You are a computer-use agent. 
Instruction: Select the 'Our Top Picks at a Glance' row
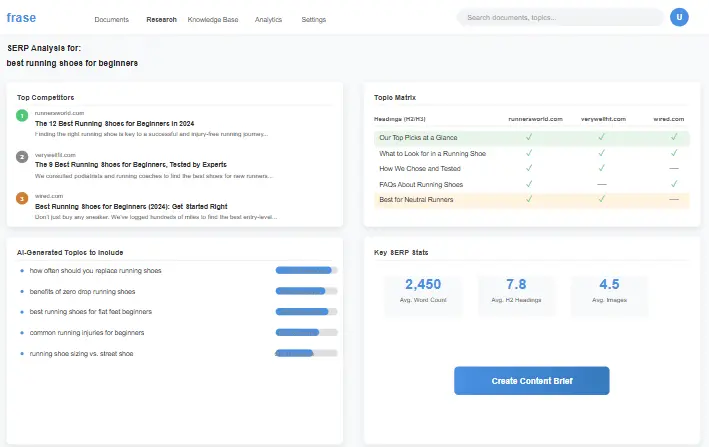click(x=532, y=137)
